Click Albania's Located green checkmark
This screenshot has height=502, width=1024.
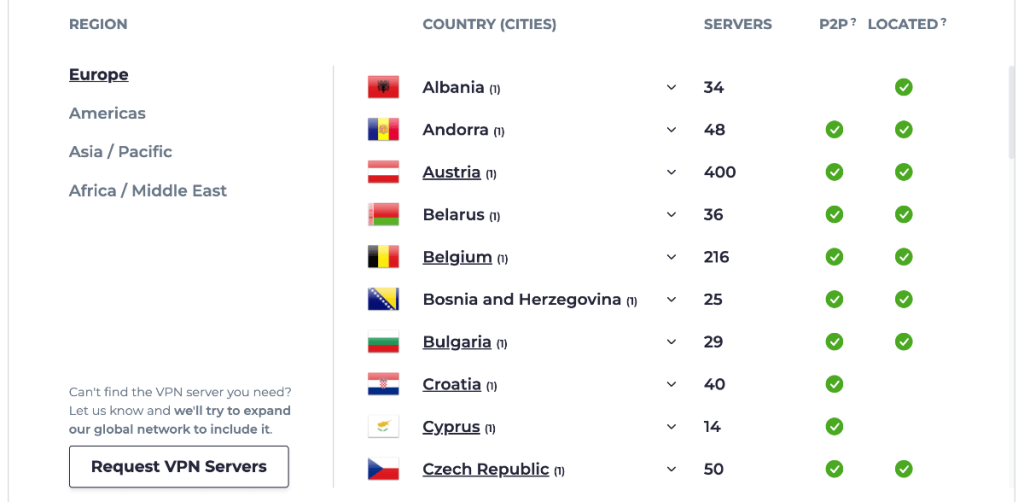click(904, 87)
